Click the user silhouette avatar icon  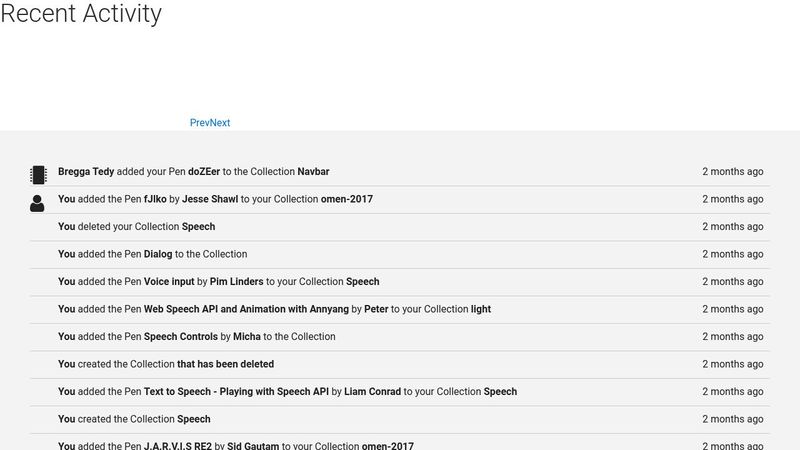tap(37, 203)
